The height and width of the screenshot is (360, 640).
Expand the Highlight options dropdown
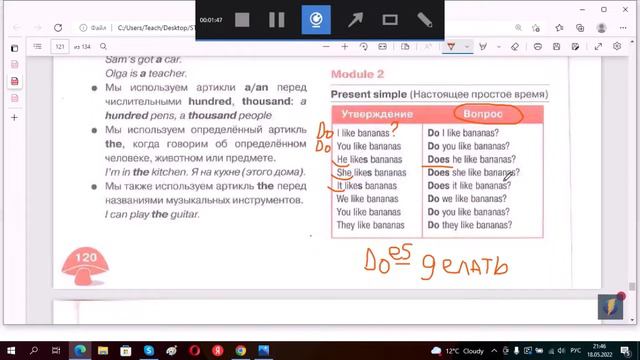click(498, 47)
